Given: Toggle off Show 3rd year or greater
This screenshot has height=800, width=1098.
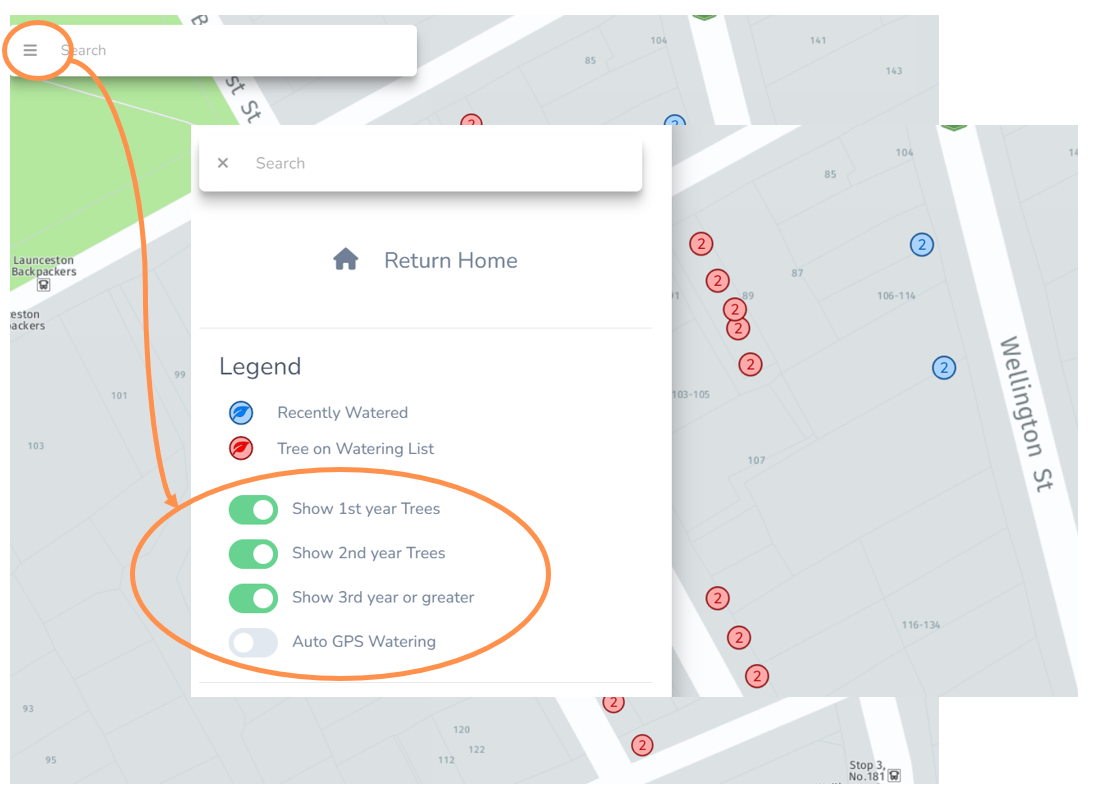Looking at the screenshot, I should pyautogui.click(x=253, y=598).
